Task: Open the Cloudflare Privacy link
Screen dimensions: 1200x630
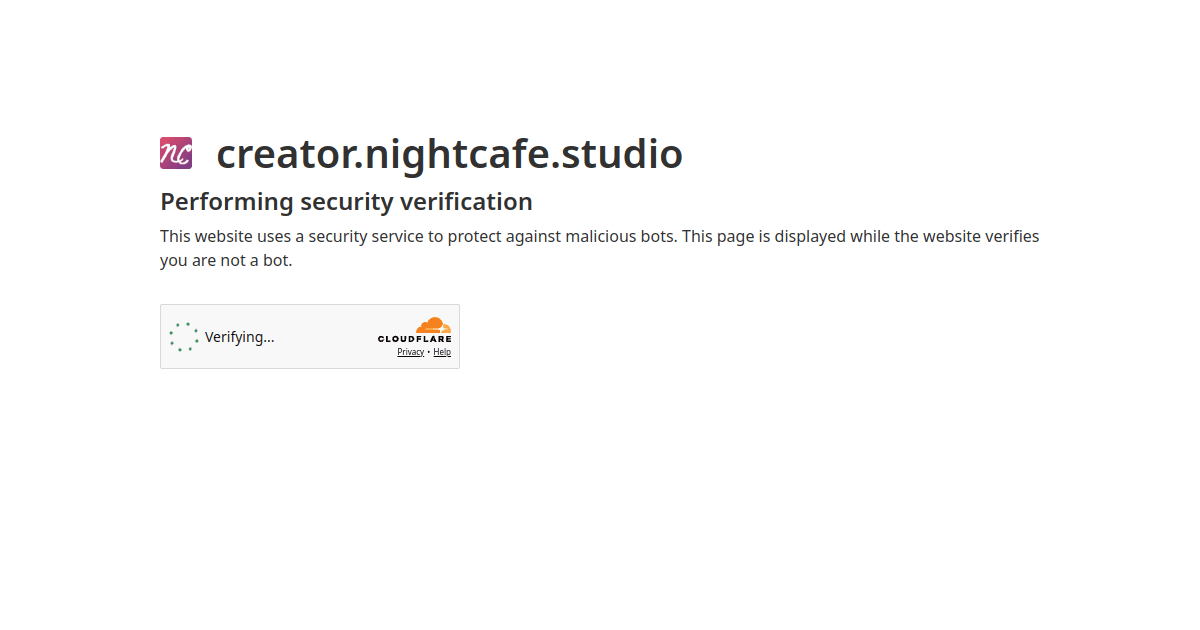Action: tap(410, 352)
